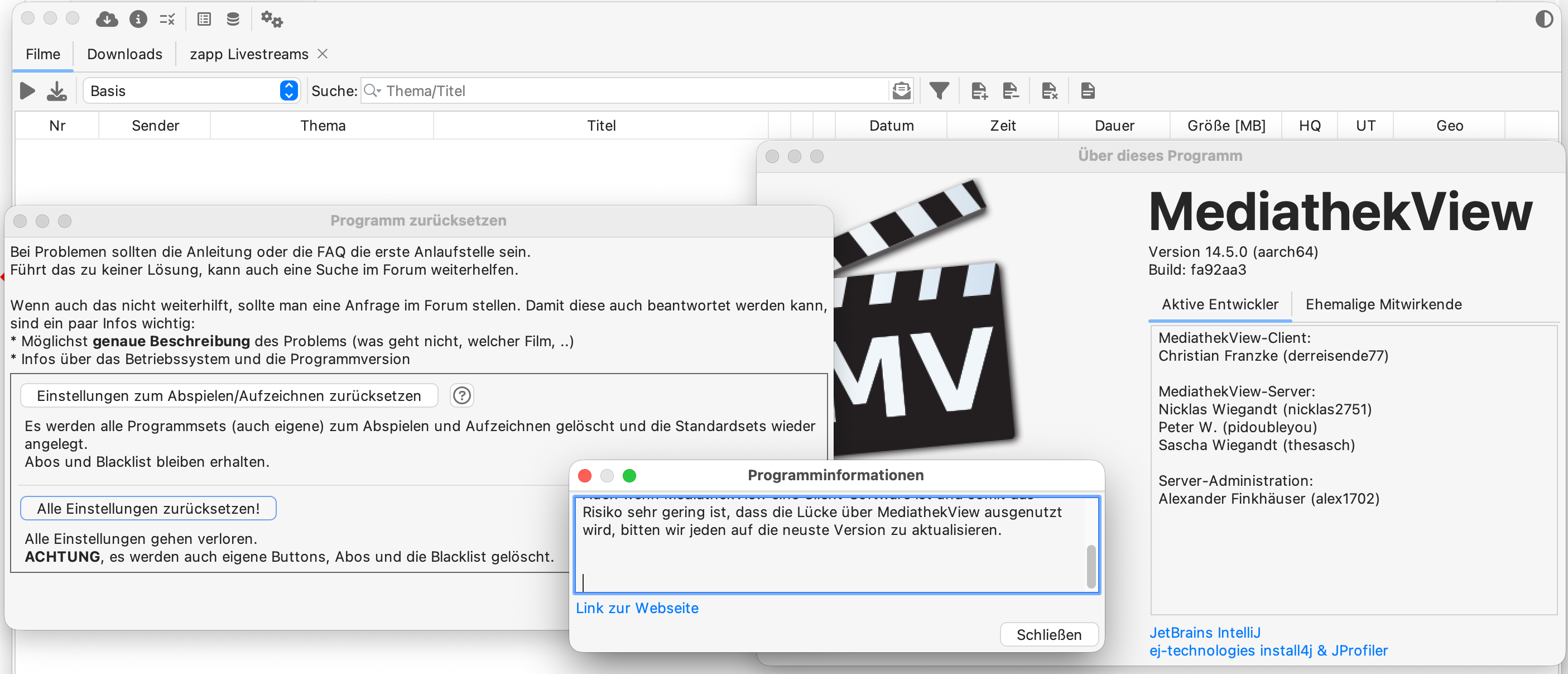Close the Programminformationen dialog with red button
This screenshot has height=674, width=1568.
click(x=585, y=475)
